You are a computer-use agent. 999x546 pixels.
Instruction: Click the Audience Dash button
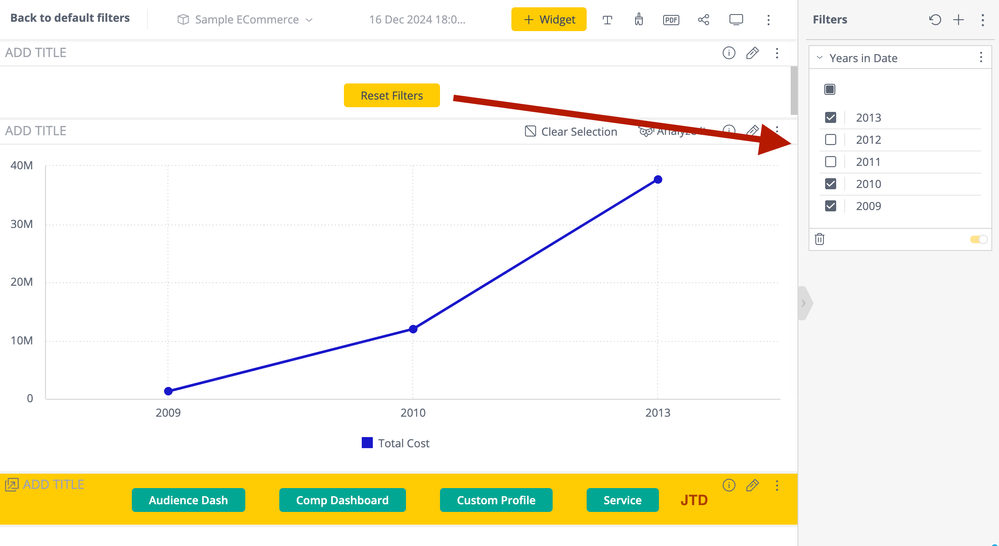tap(188, 500)
